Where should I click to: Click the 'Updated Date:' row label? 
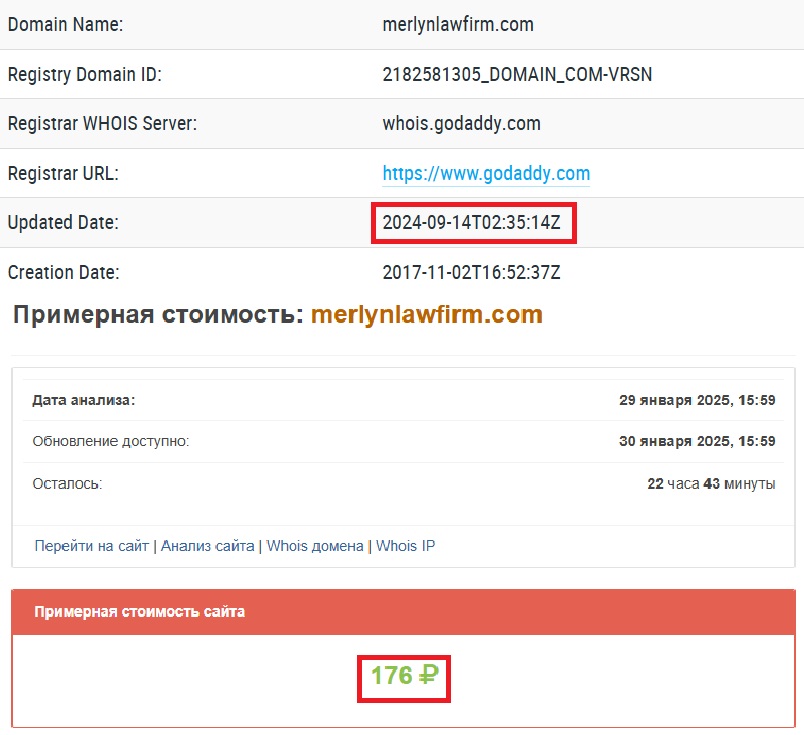(x=63, y=223)
